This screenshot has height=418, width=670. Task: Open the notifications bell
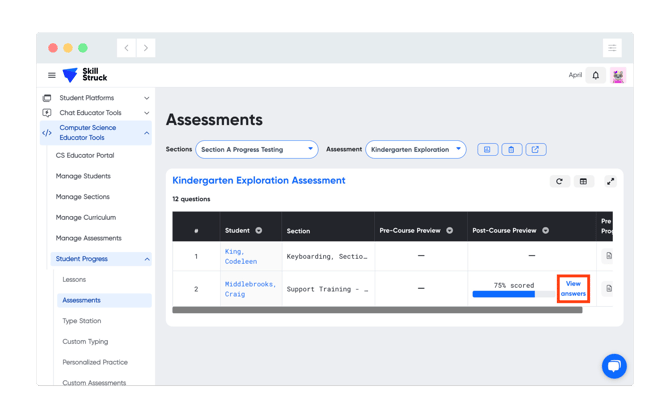(595, 76)
